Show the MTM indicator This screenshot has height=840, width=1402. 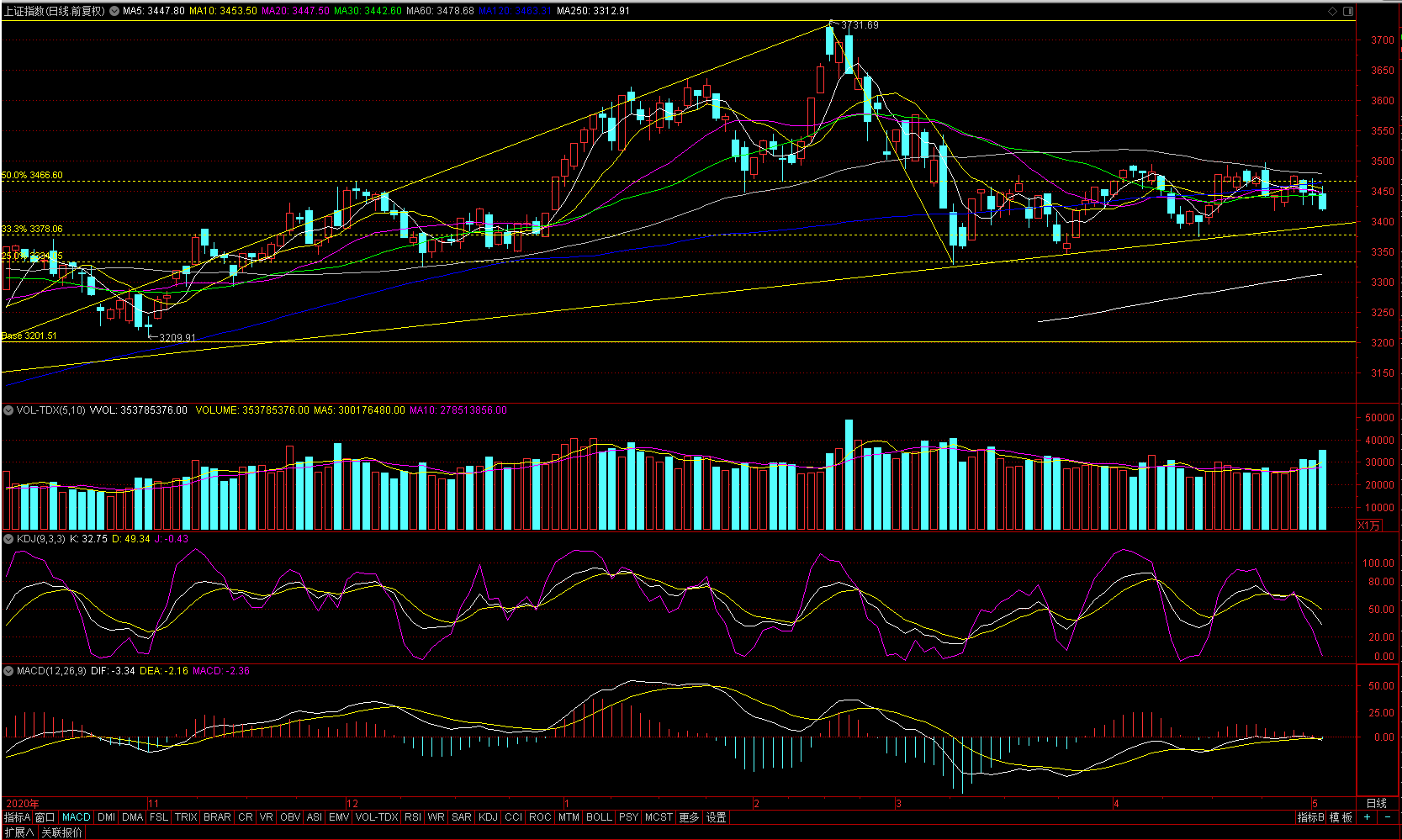[569, 817]
